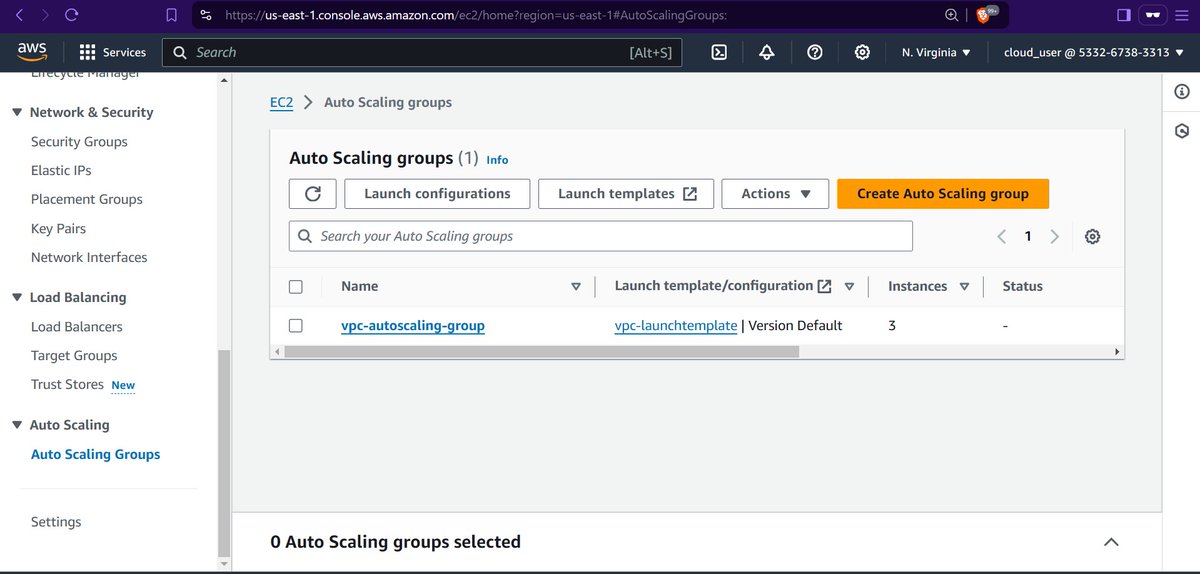This screenshot has width=1200, height=574.
Task: Open the N. Virginia region selector
Action: pyautogui.click(x=936, y=52)
